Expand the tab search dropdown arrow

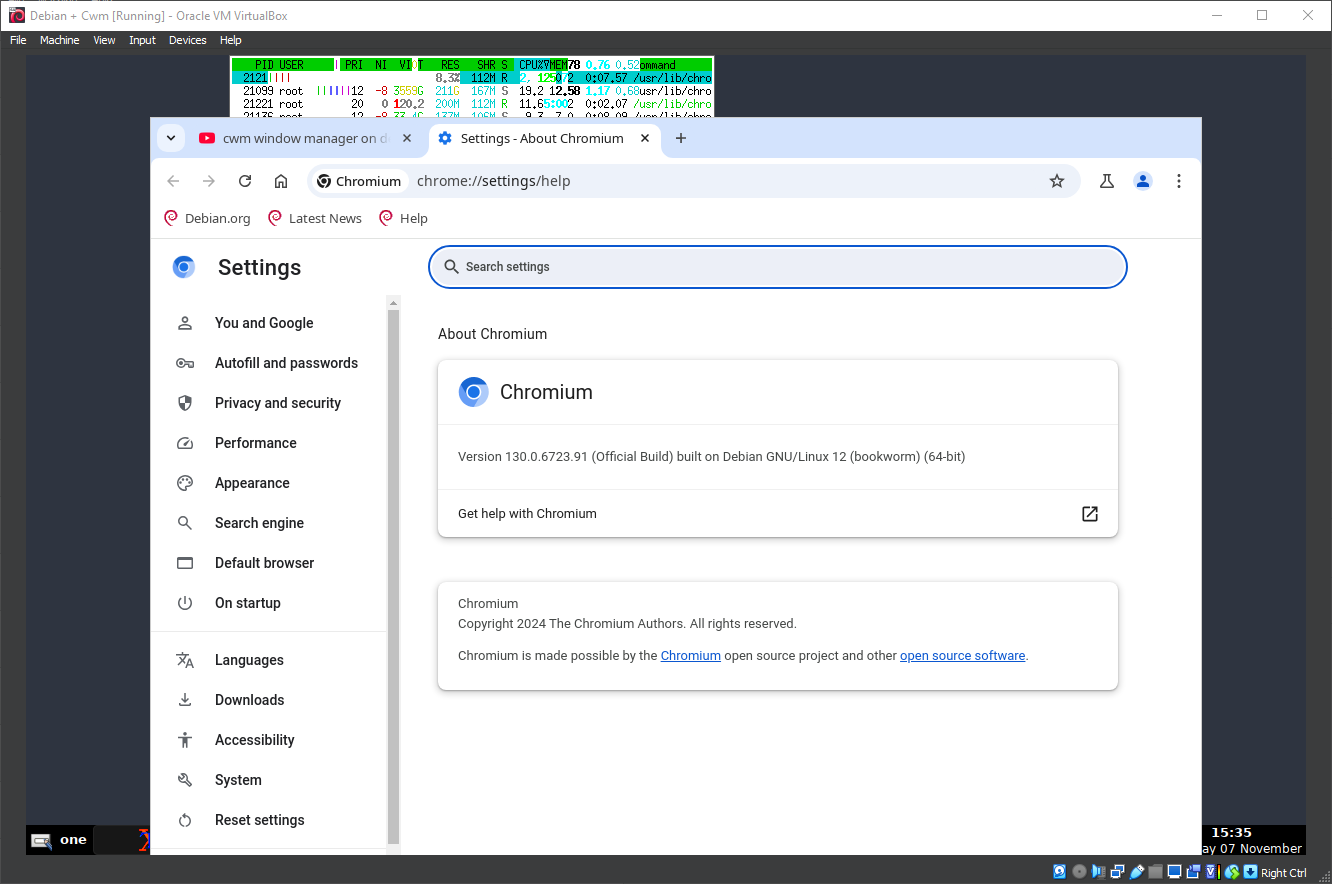[171, 139]
